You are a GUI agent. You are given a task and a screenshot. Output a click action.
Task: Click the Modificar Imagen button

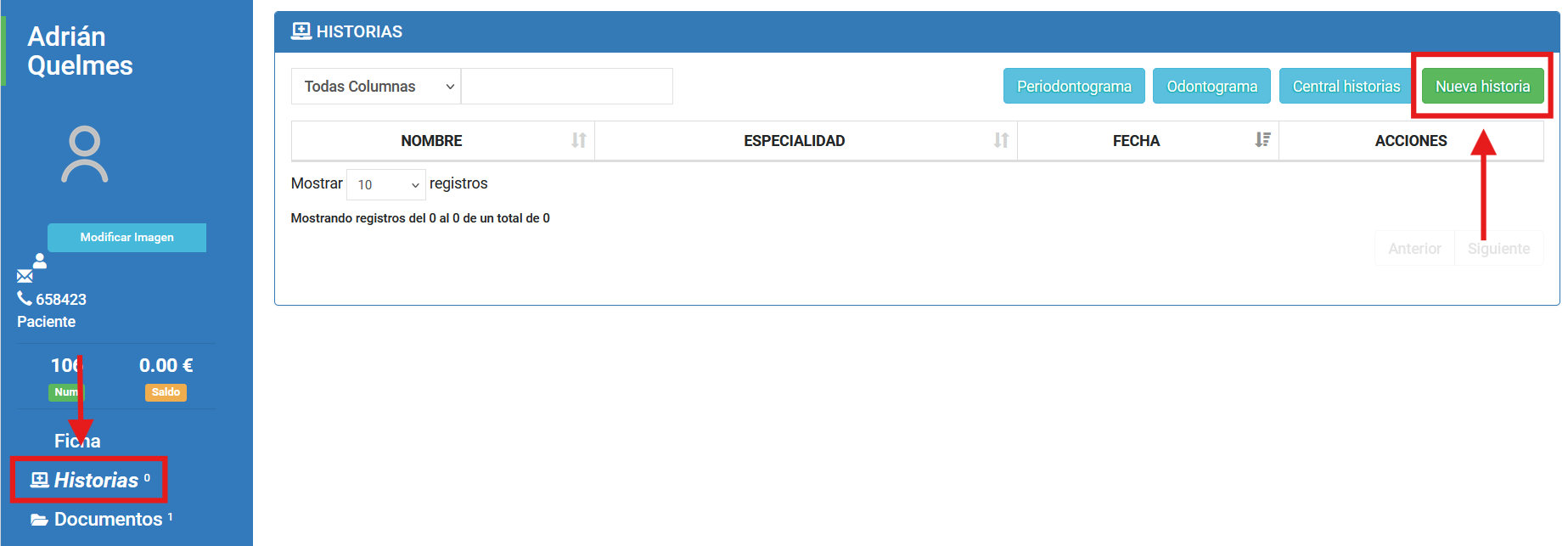click(x=126, y=238)
